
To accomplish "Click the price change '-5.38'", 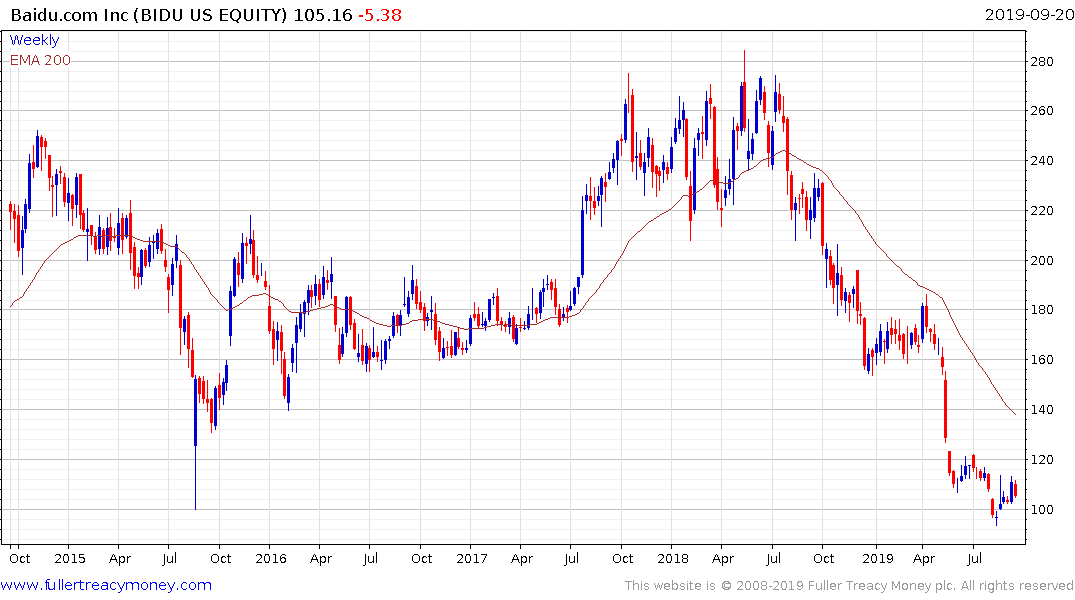I will click(380, 15).
